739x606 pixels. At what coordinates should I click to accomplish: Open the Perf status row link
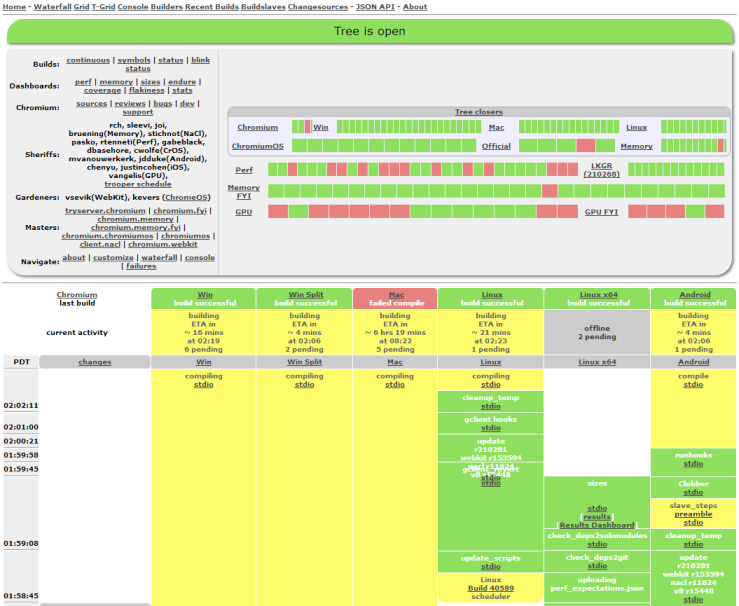244,170
